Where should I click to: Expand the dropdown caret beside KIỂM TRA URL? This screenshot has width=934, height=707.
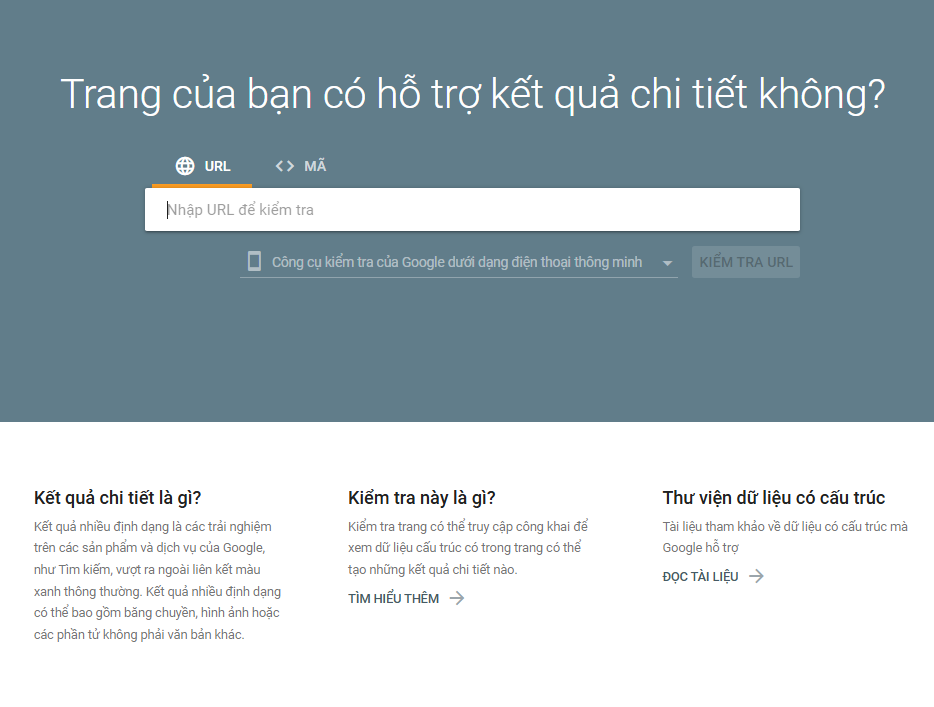(667, 263)
